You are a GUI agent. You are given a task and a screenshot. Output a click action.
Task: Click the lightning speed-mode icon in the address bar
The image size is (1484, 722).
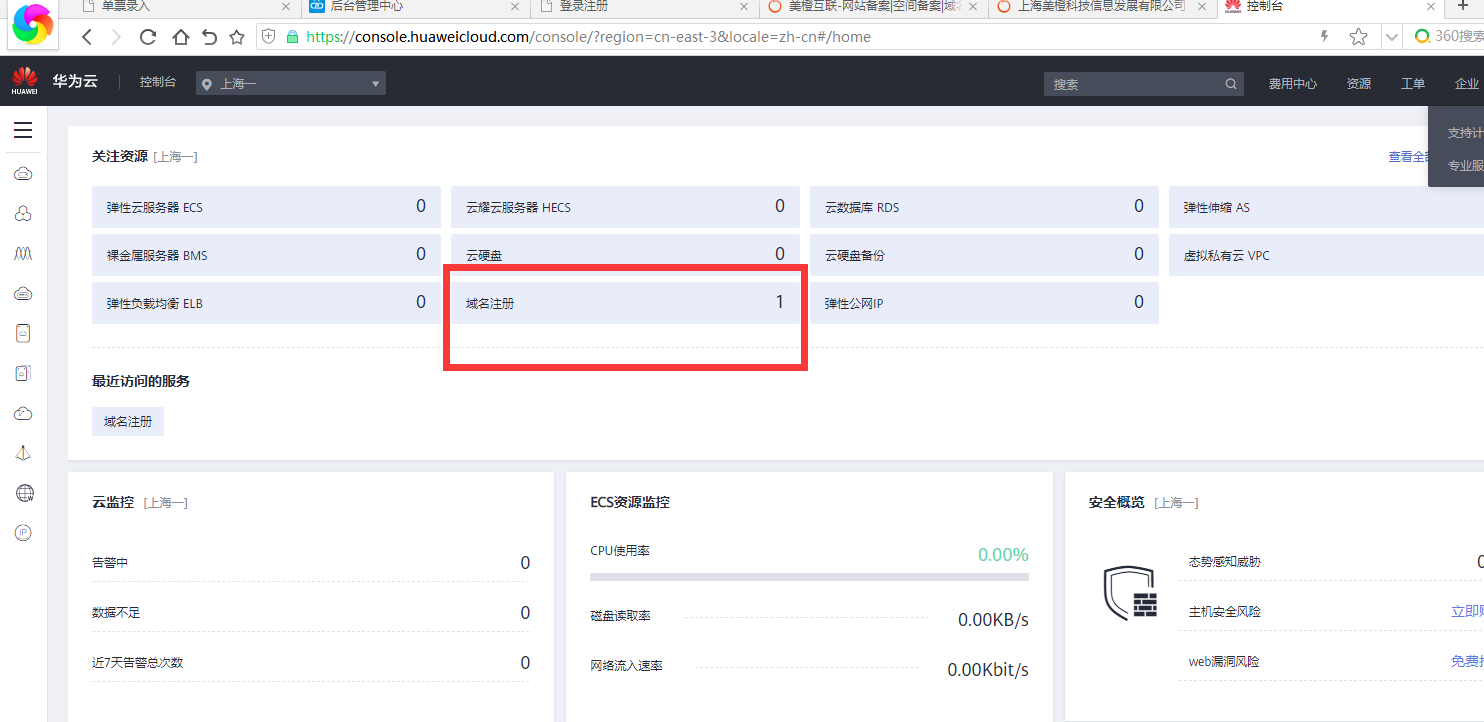(x=1325, y=37)
